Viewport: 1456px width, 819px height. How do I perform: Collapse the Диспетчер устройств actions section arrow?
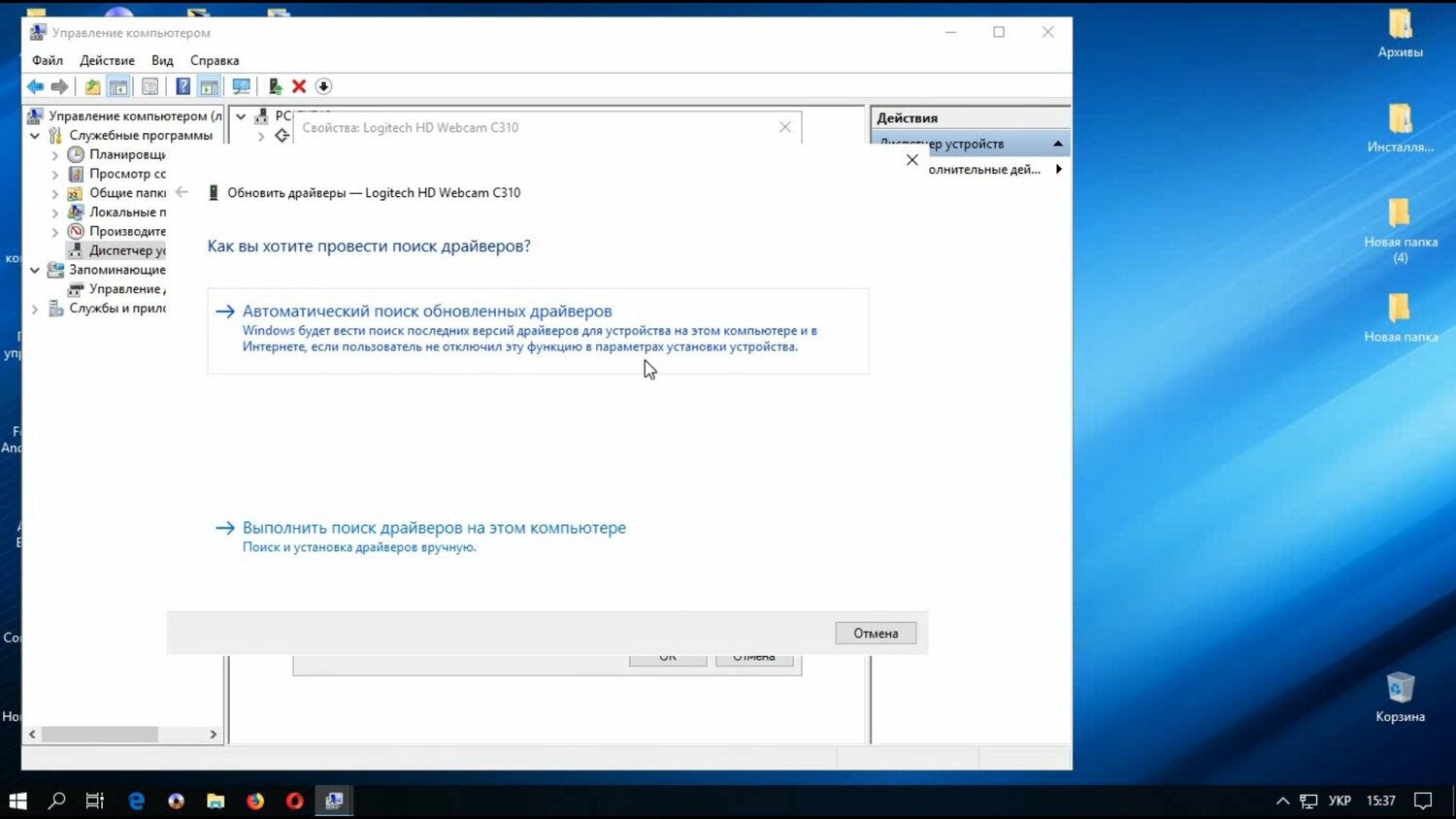pos(1058,144)
